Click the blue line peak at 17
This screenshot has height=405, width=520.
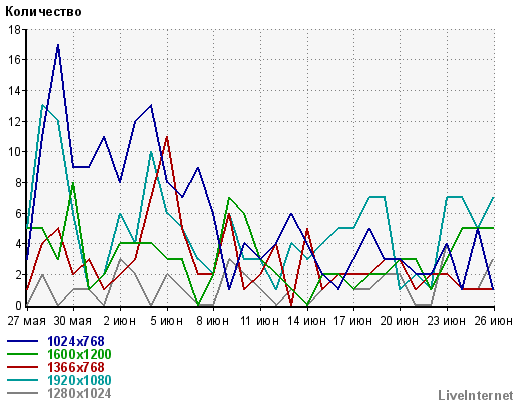58,44
